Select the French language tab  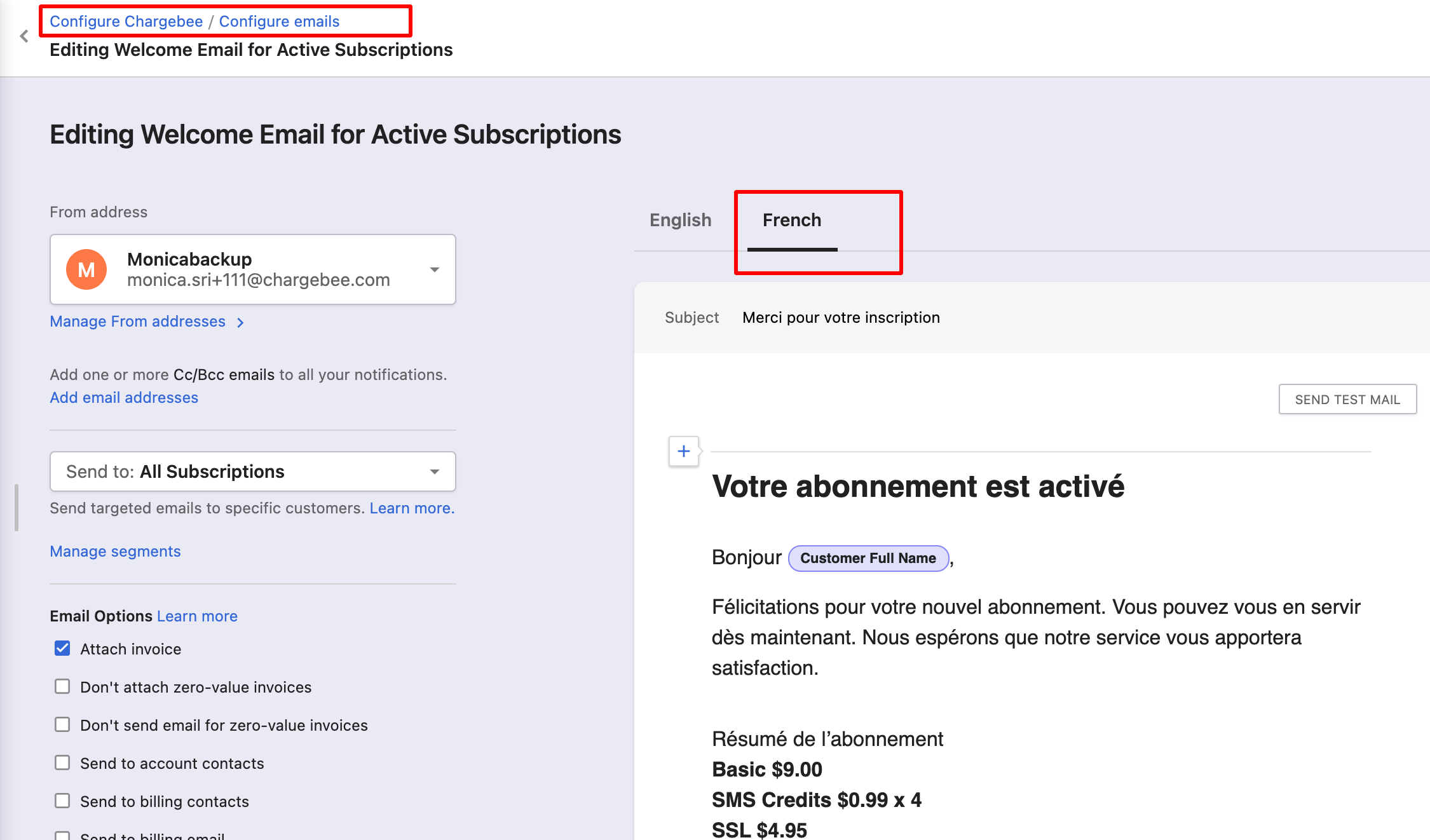click(x=792, y=220)
